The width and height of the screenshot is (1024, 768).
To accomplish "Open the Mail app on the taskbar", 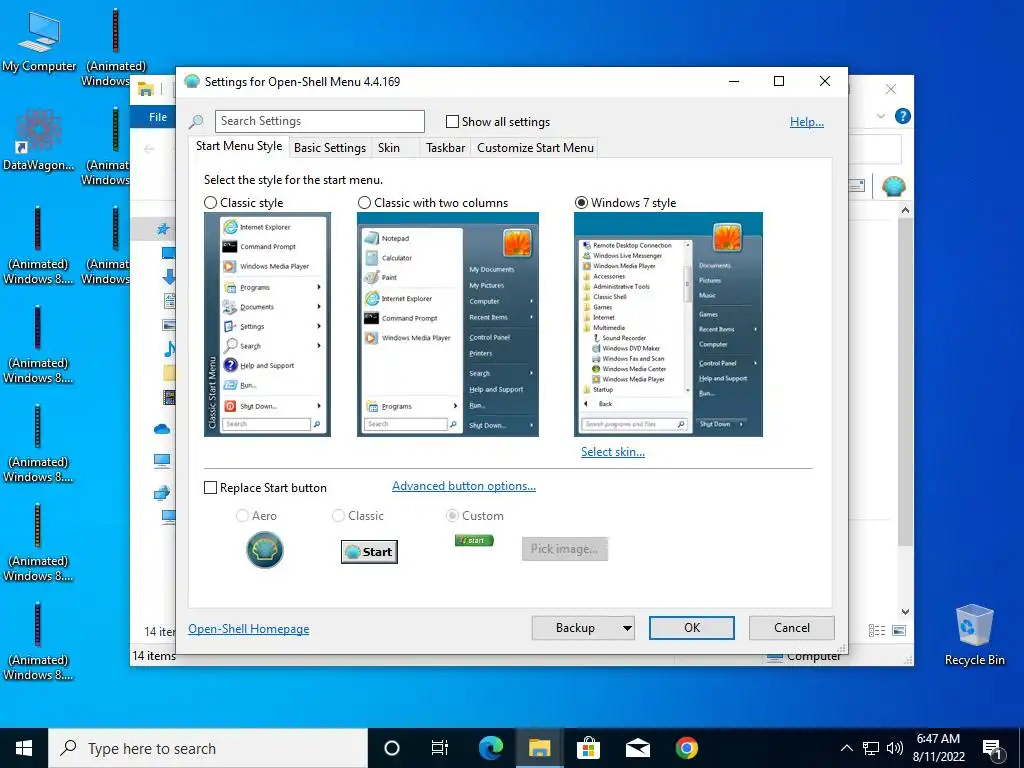I will pos(637,748).
